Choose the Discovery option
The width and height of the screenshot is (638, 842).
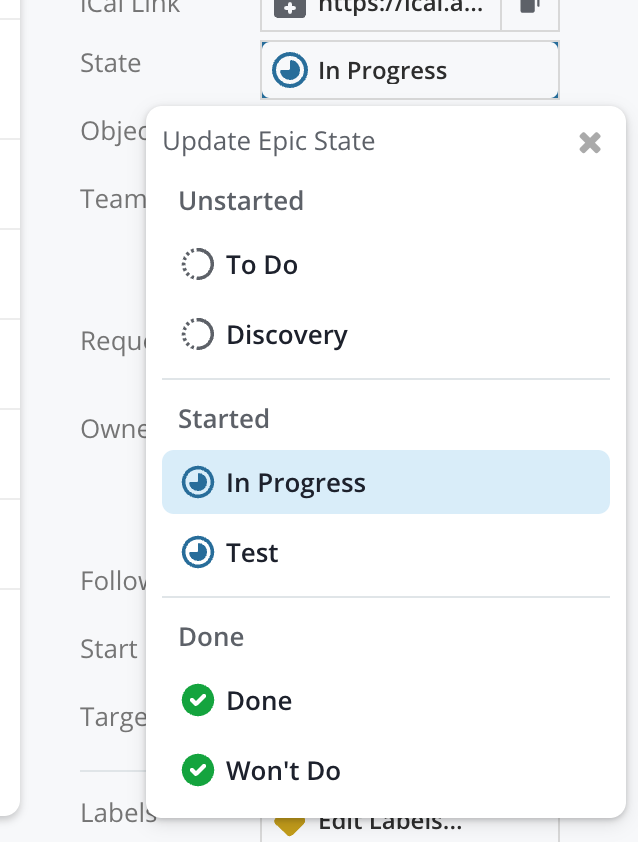point(386,335)
